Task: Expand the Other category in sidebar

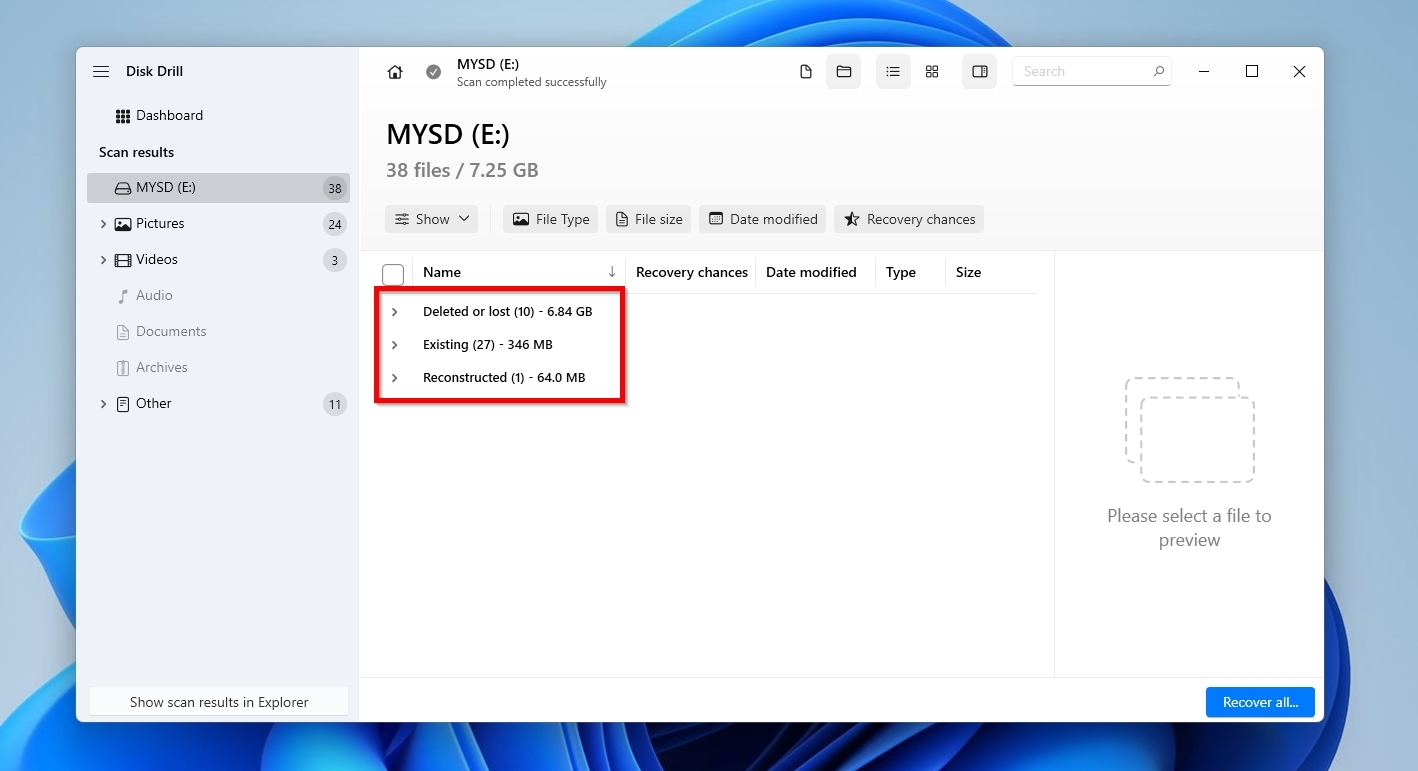Action: [103, 404]
